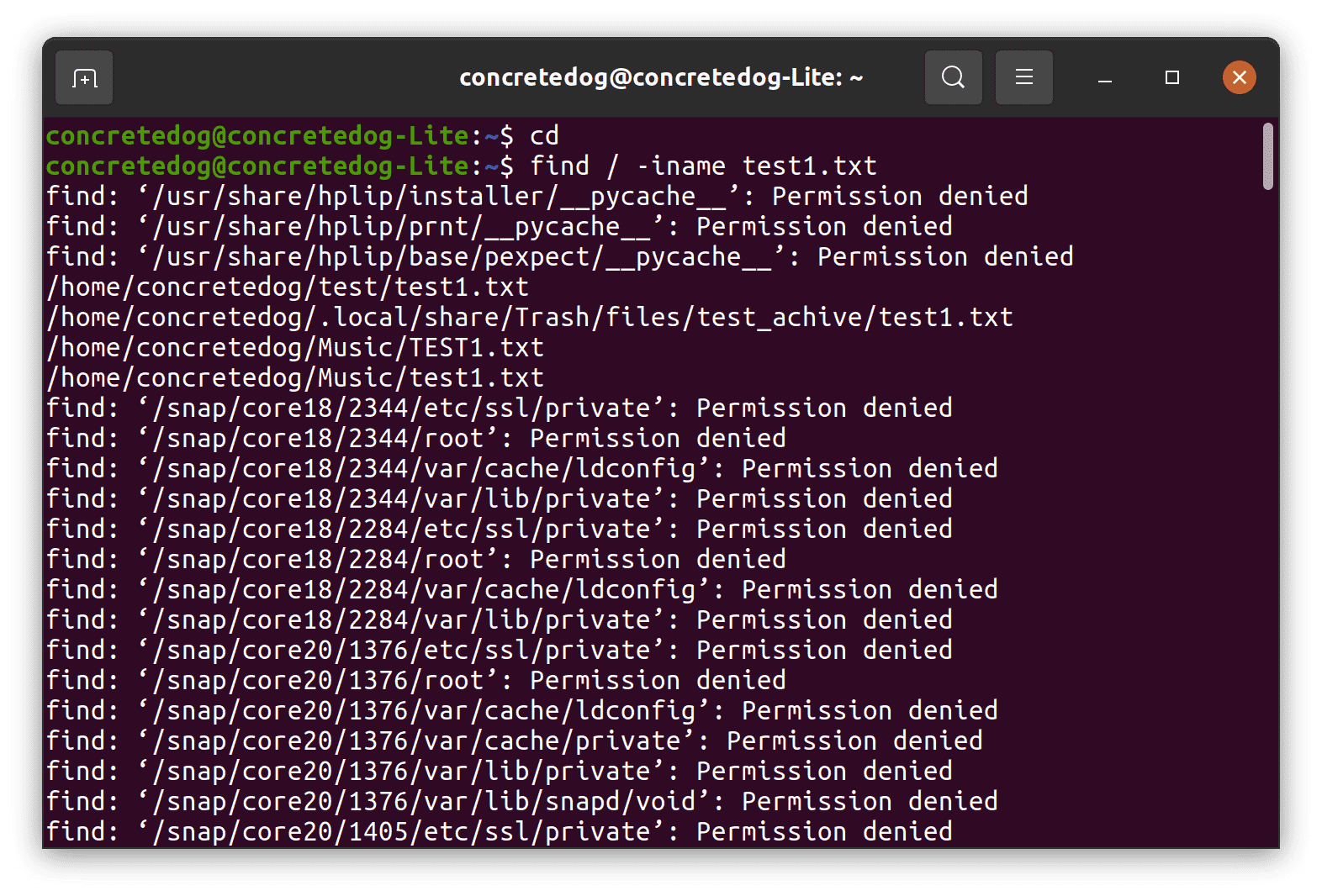Click the core18/2344/var/cache/ldconfig error line
1322x896 pixels.
pos(522,468)
